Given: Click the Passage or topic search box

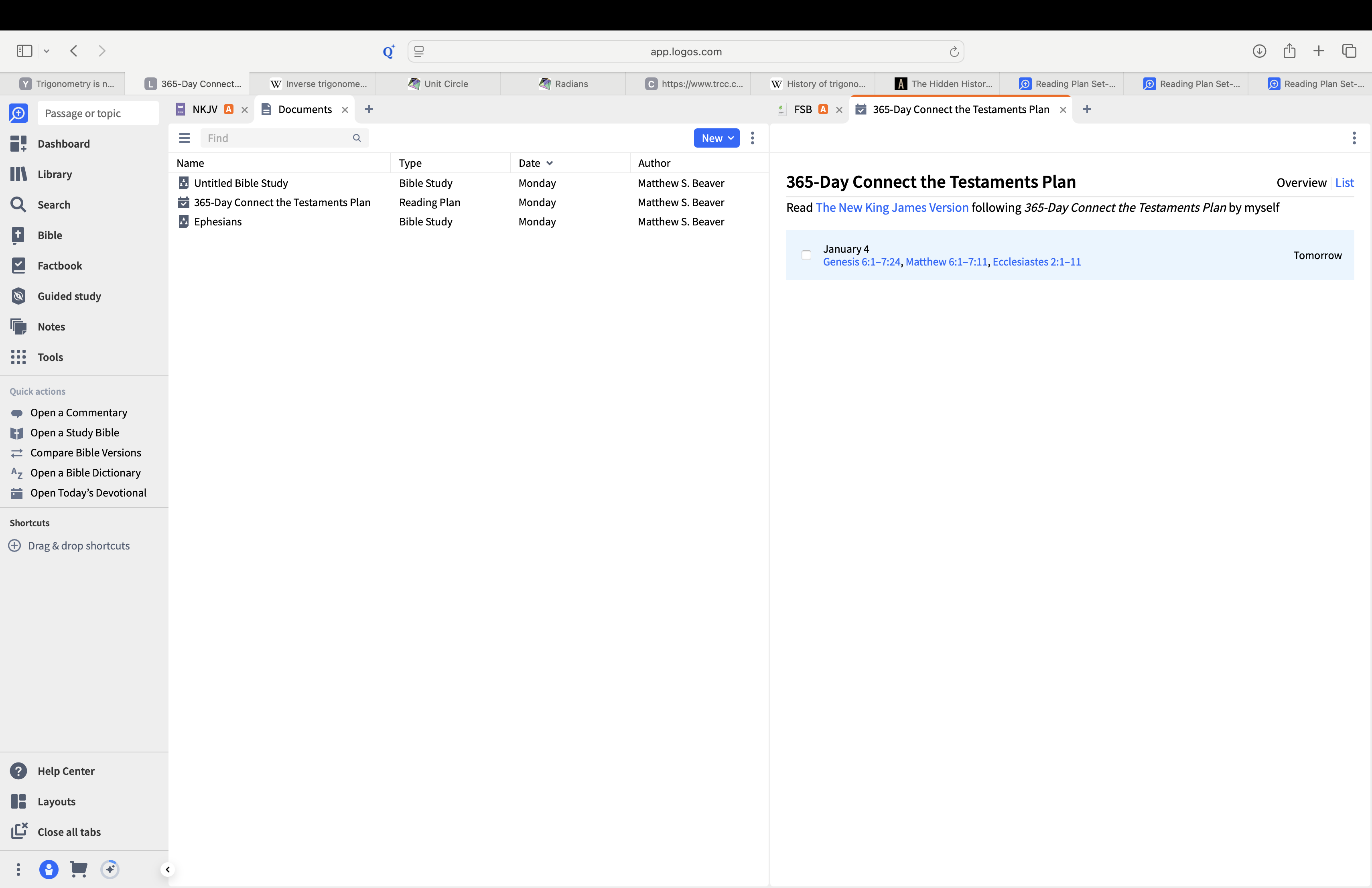Looking at the screenshot, I should click(98, 113).
